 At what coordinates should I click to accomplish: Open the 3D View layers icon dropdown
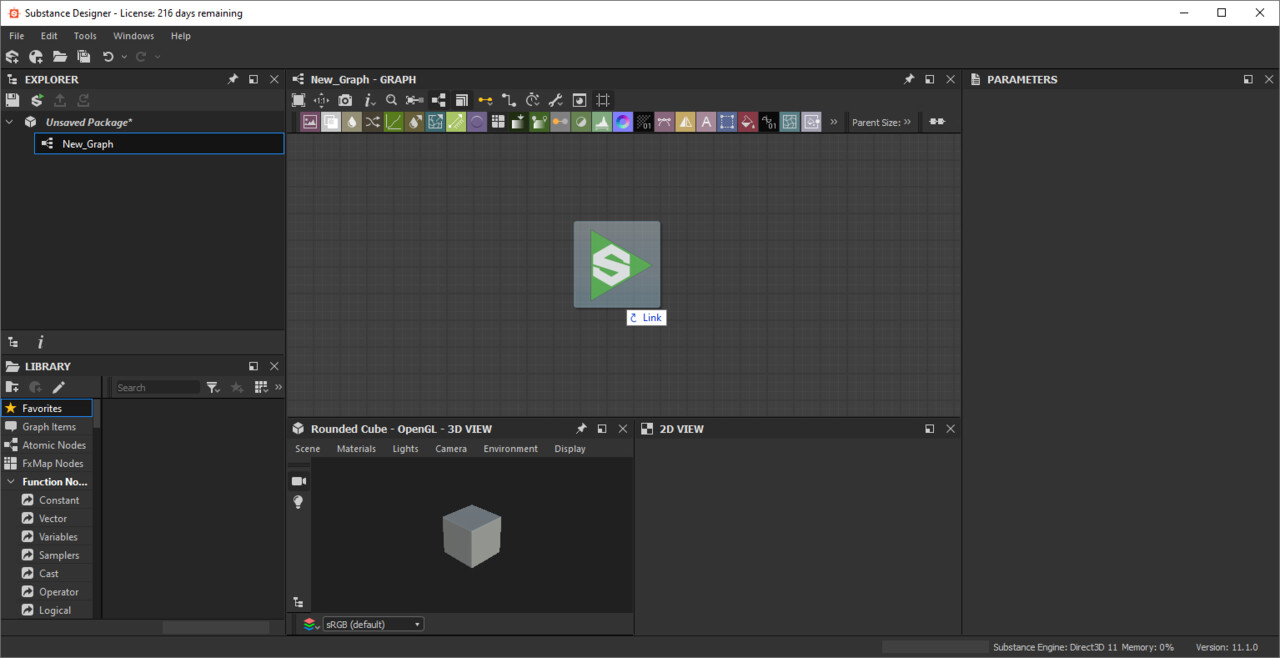click(x=311, y=624)
